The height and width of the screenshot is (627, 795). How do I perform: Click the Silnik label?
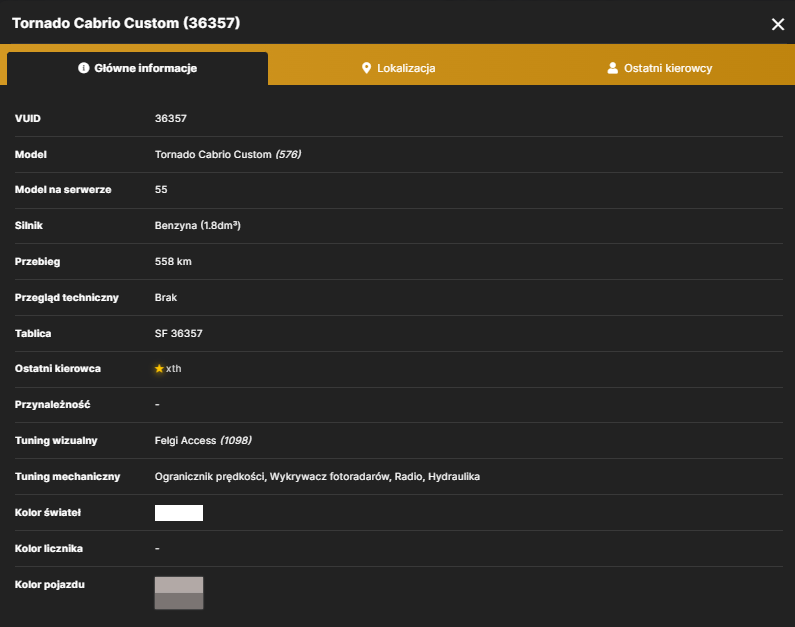(28, 225)
